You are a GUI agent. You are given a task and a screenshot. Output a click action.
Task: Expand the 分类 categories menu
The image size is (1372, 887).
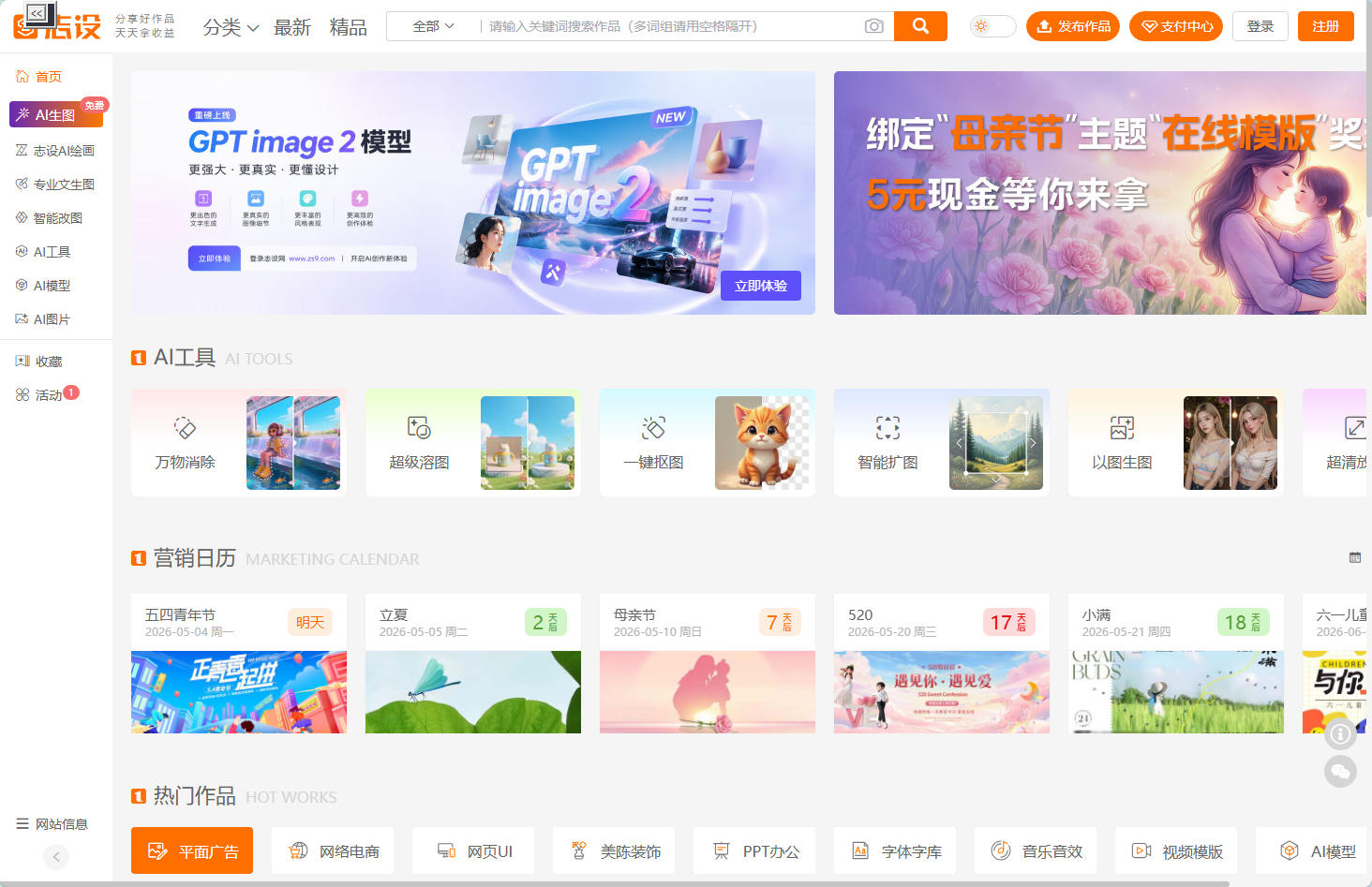(x=231, y=27)
